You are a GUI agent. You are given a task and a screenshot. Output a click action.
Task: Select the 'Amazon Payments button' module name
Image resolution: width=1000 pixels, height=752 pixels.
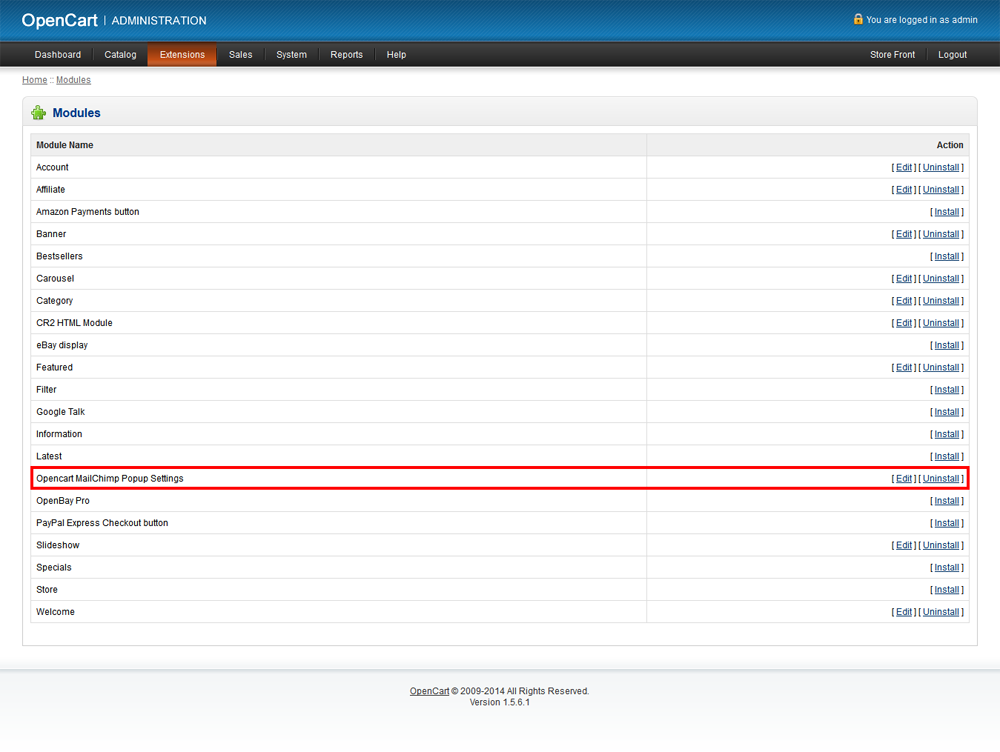pyautogui.click(x=87, y=212)
